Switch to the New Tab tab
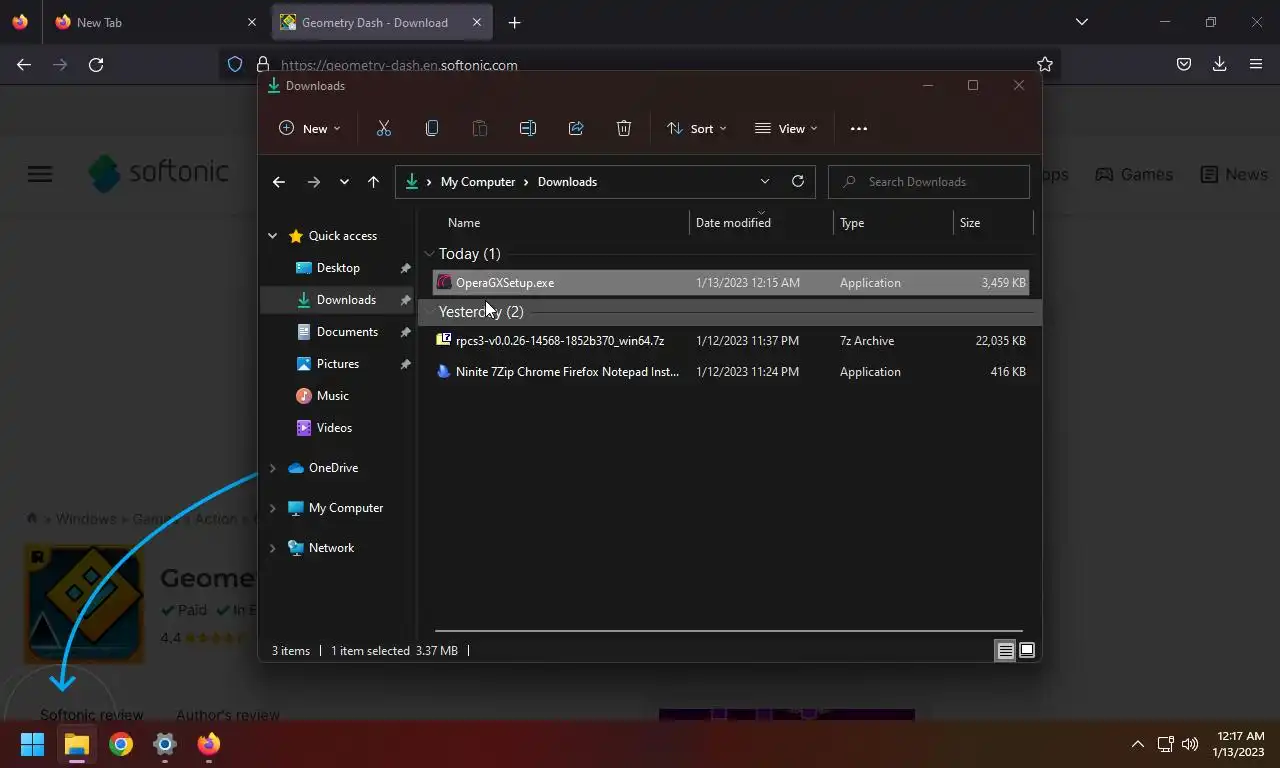The width and height of the screenshot is (1280, 768). coord(156,22)
